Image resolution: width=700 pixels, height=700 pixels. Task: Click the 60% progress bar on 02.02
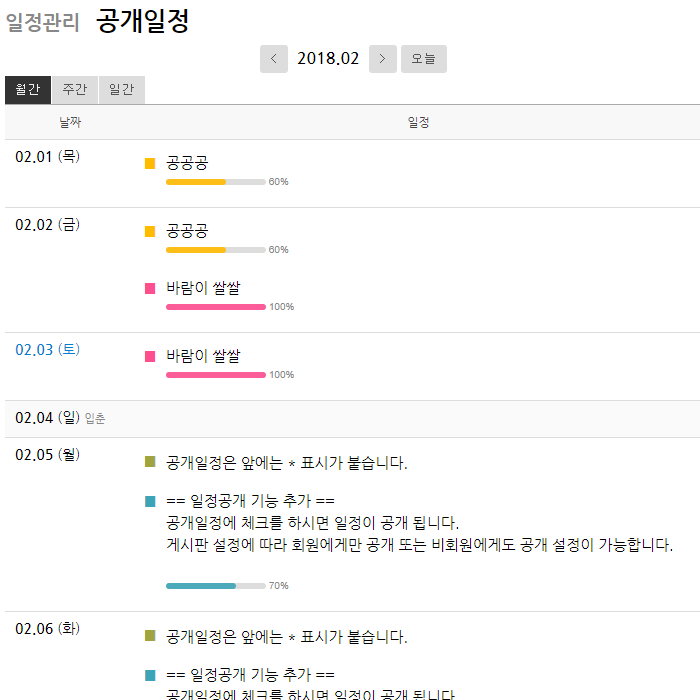215,249
